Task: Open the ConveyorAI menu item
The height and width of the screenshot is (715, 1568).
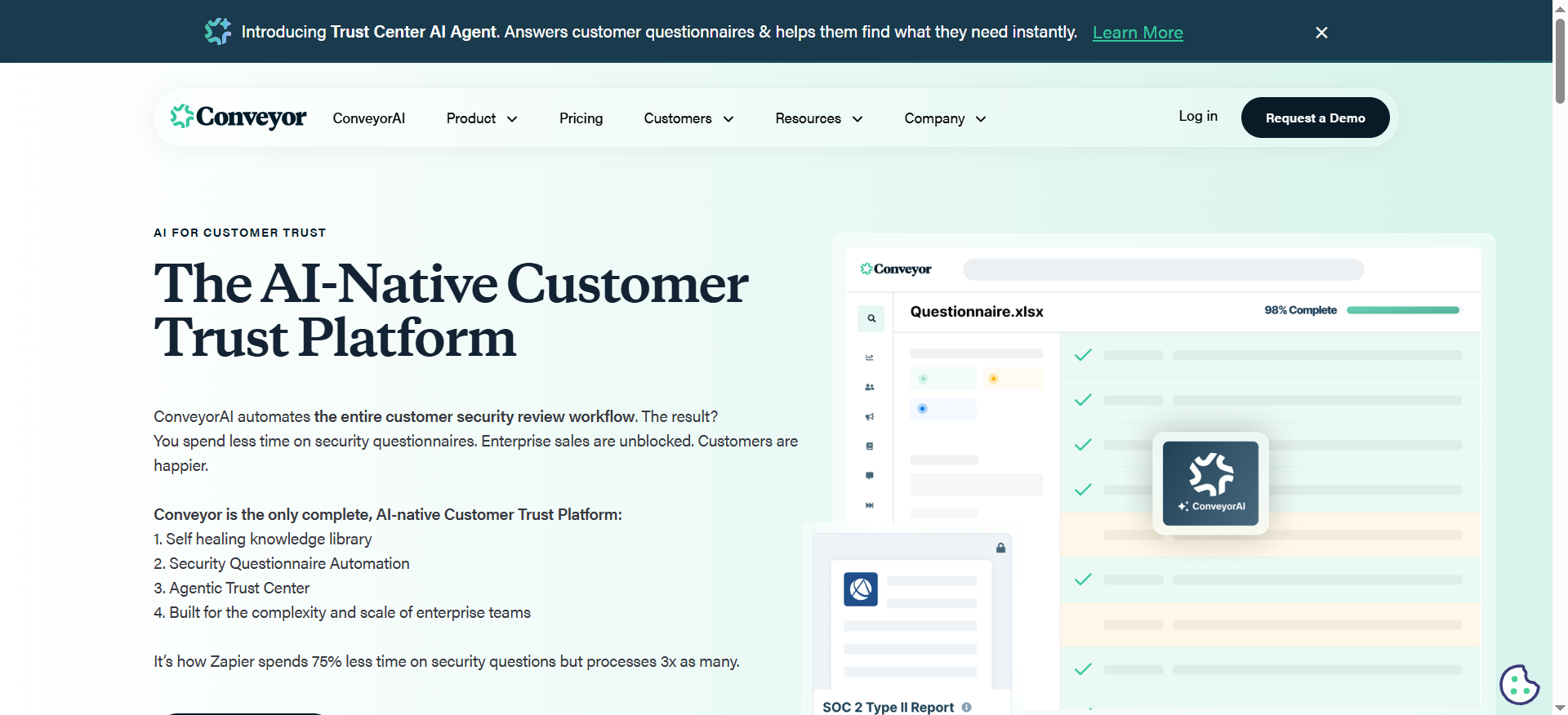Action: (369, 118)
